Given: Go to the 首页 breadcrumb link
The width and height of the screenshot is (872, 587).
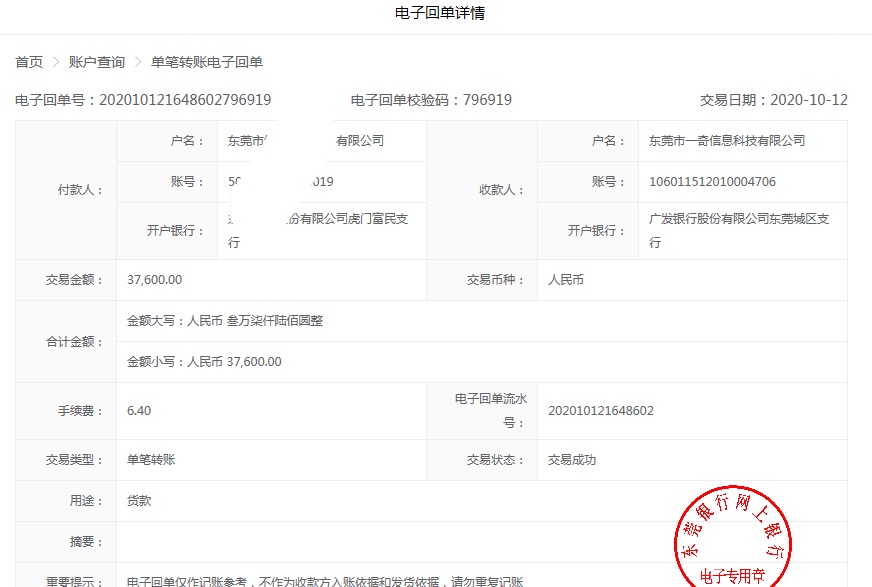Looking at the screenshot, I should pyautogui.click(x=29, y=62).
